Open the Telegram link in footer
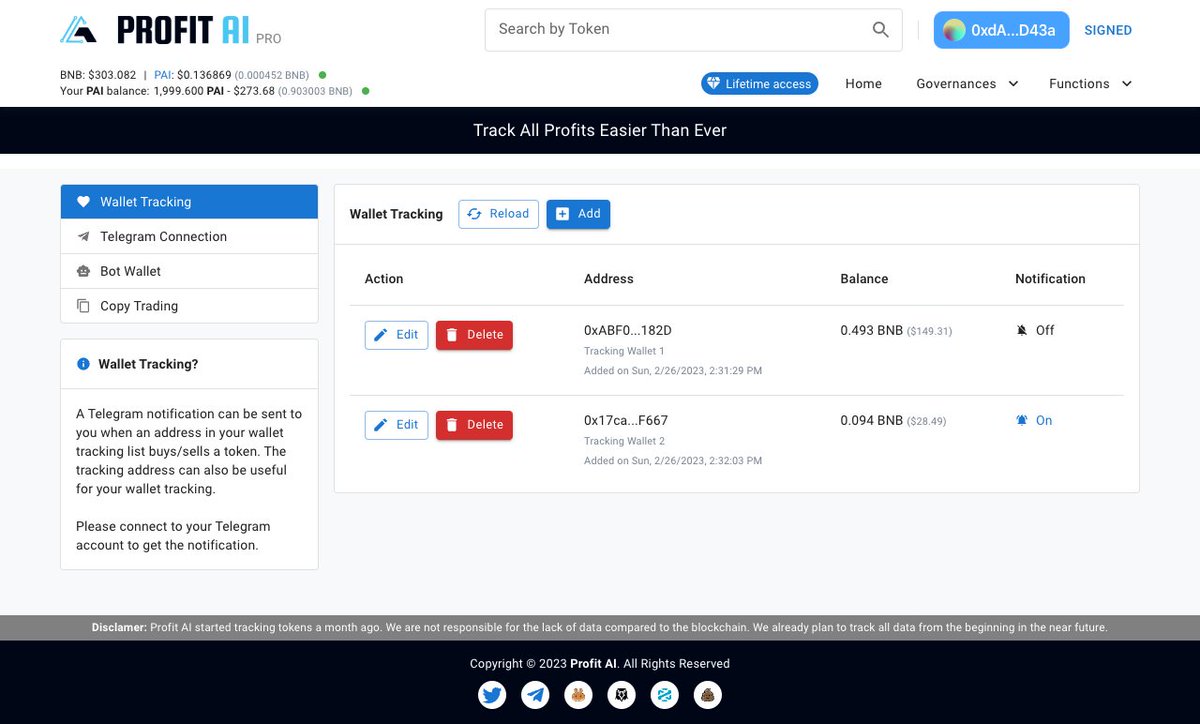1200x724 pixels. tap(535, 694)
